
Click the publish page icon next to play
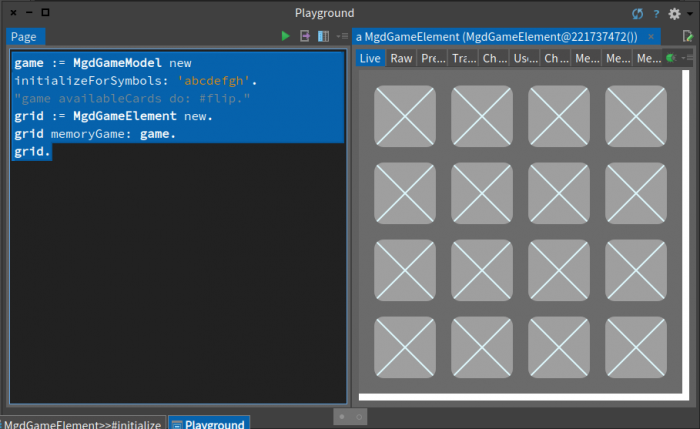(x=304, y=36)
